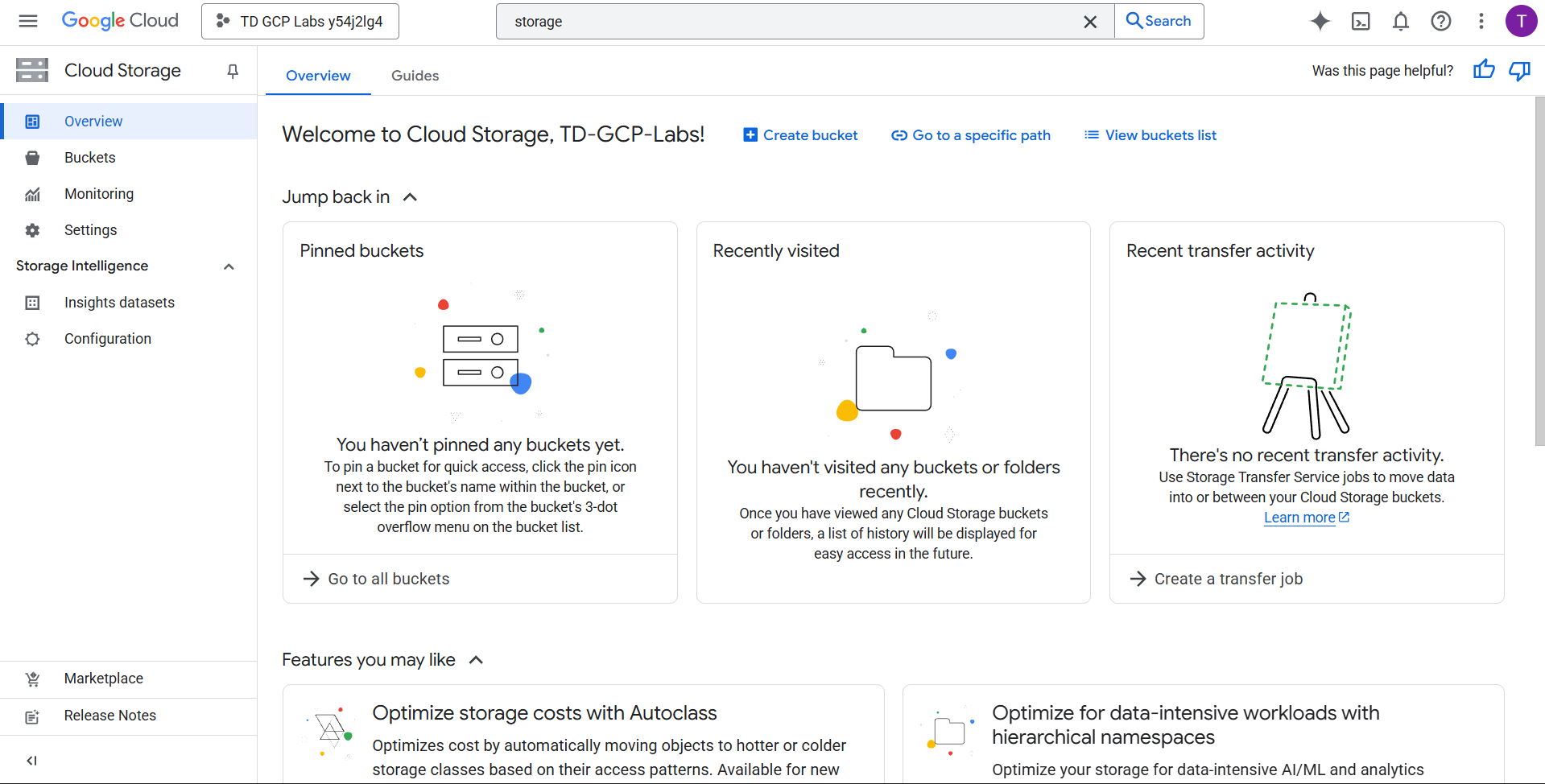The image size is (1545, 784).
Task: Click in the storage search input field
Action: click(789, 22)
